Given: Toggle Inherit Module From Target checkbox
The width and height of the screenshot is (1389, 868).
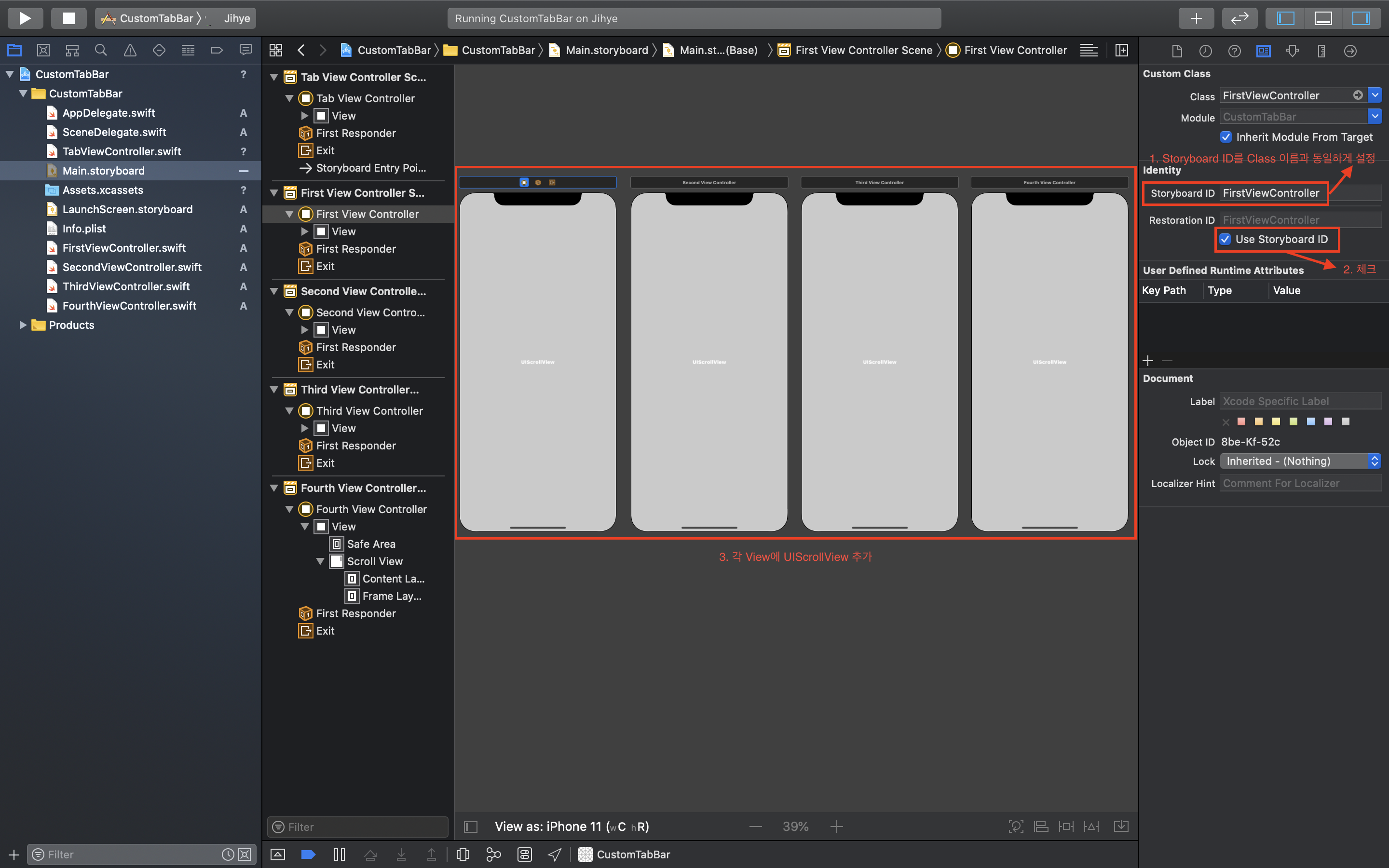Looking at the screenshot, I should coord(1226,137).
